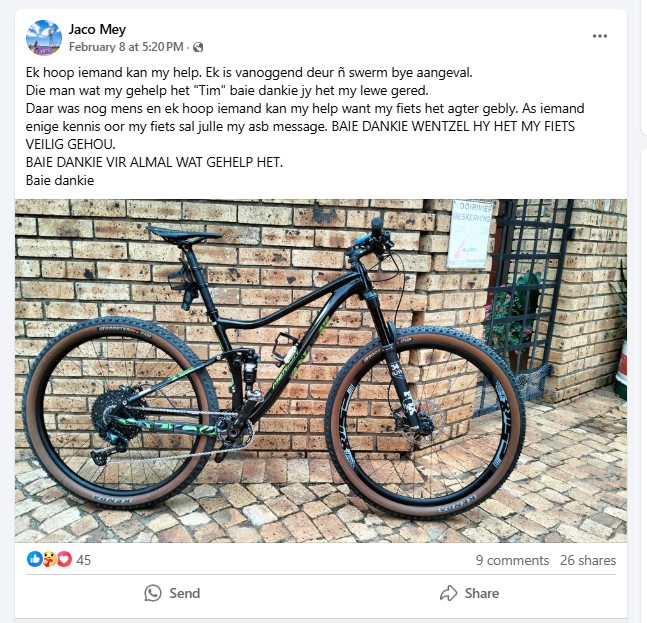
Task: Click the Care hug reaction icon
Action: tap(50, 559)
